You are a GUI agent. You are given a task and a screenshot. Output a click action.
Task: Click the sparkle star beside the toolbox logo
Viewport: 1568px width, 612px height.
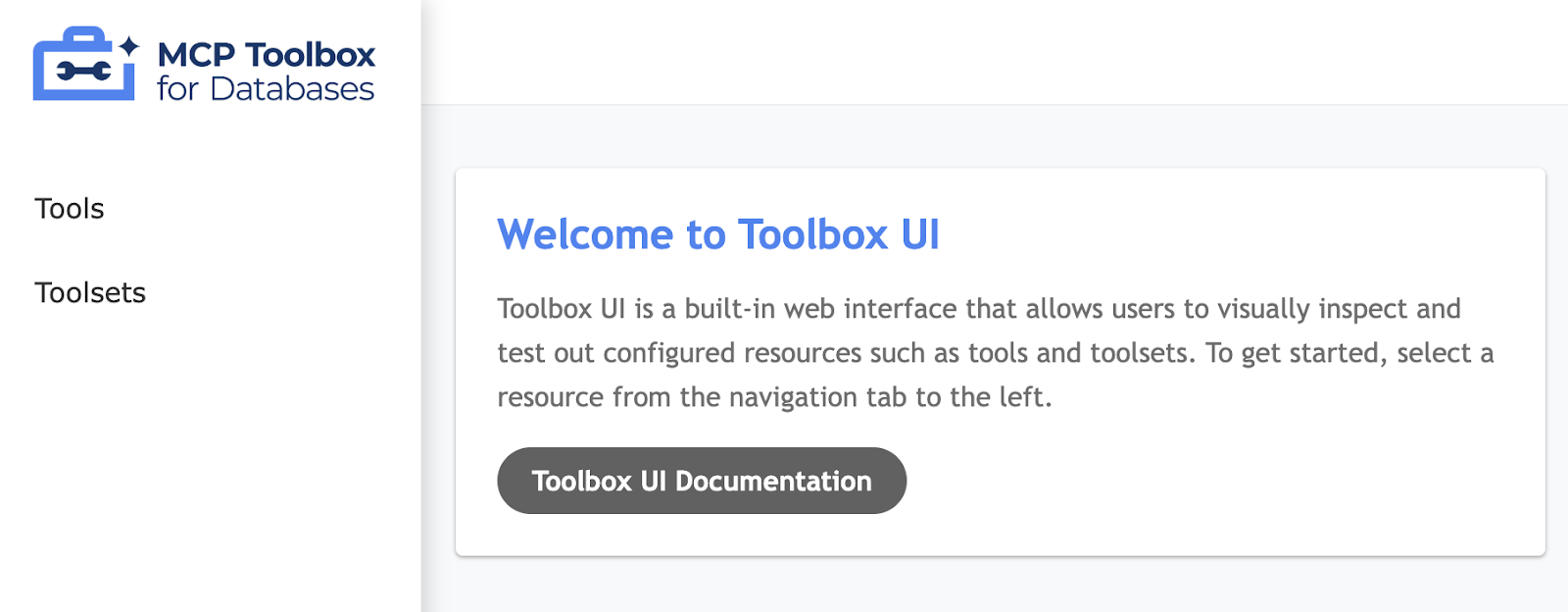point(128,46)
